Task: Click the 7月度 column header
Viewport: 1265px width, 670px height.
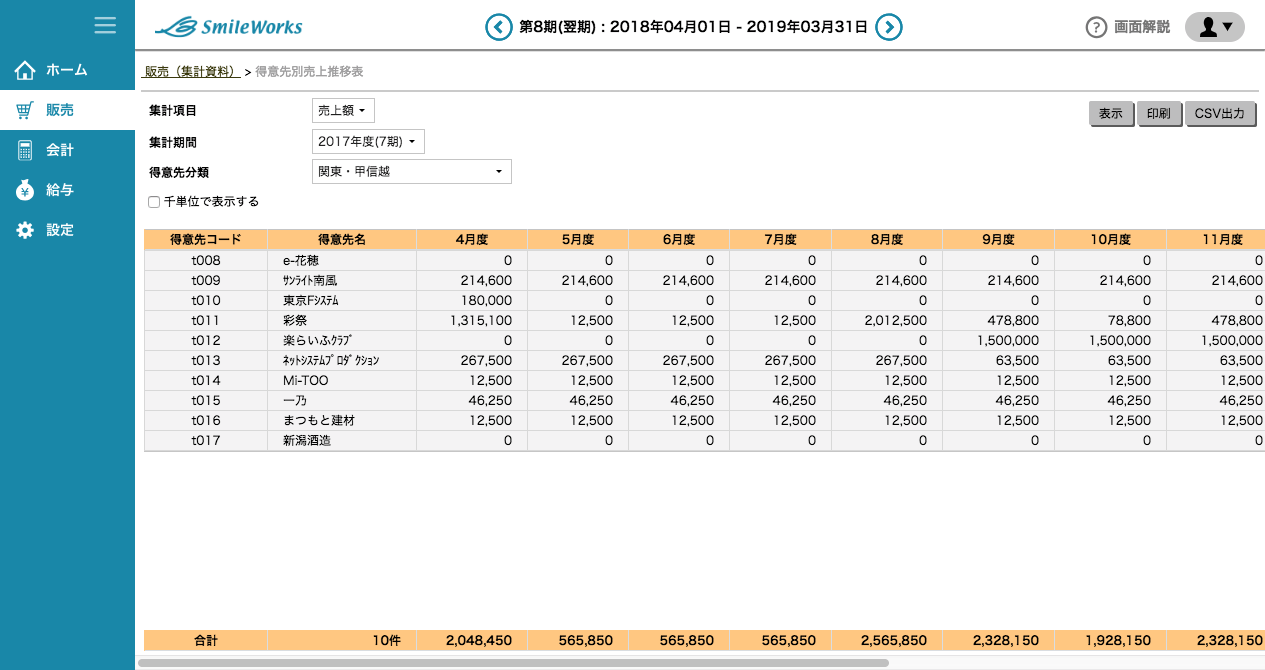Action: coord(779,240)
